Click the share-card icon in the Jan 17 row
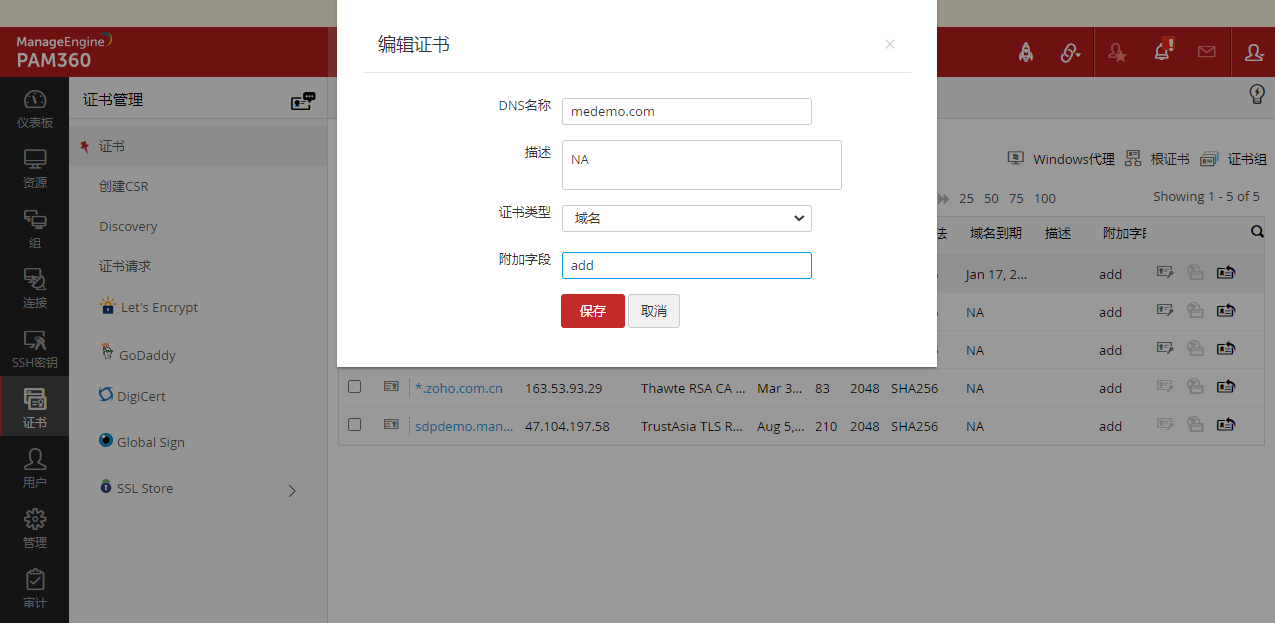 (1226, 272)
